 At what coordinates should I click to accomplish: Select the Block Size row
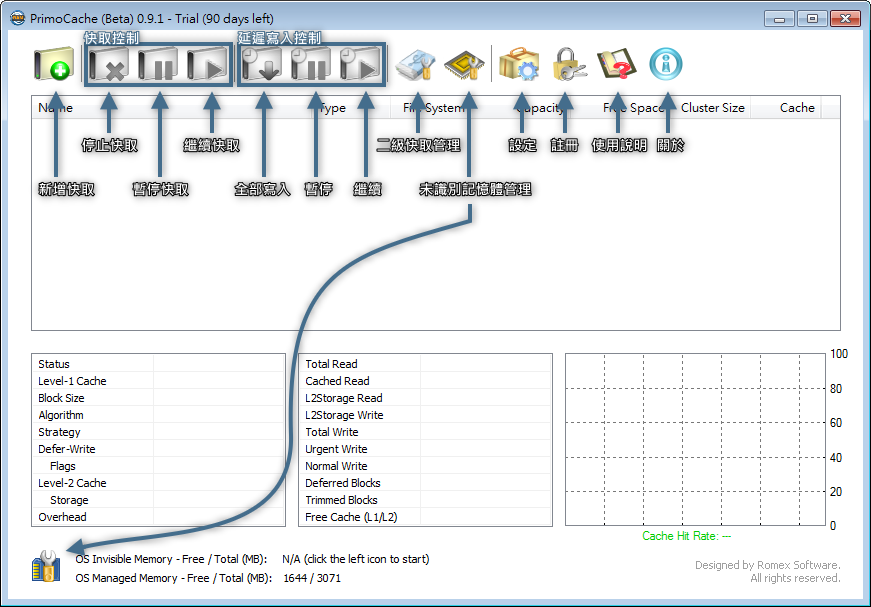[x=158, y=398]
